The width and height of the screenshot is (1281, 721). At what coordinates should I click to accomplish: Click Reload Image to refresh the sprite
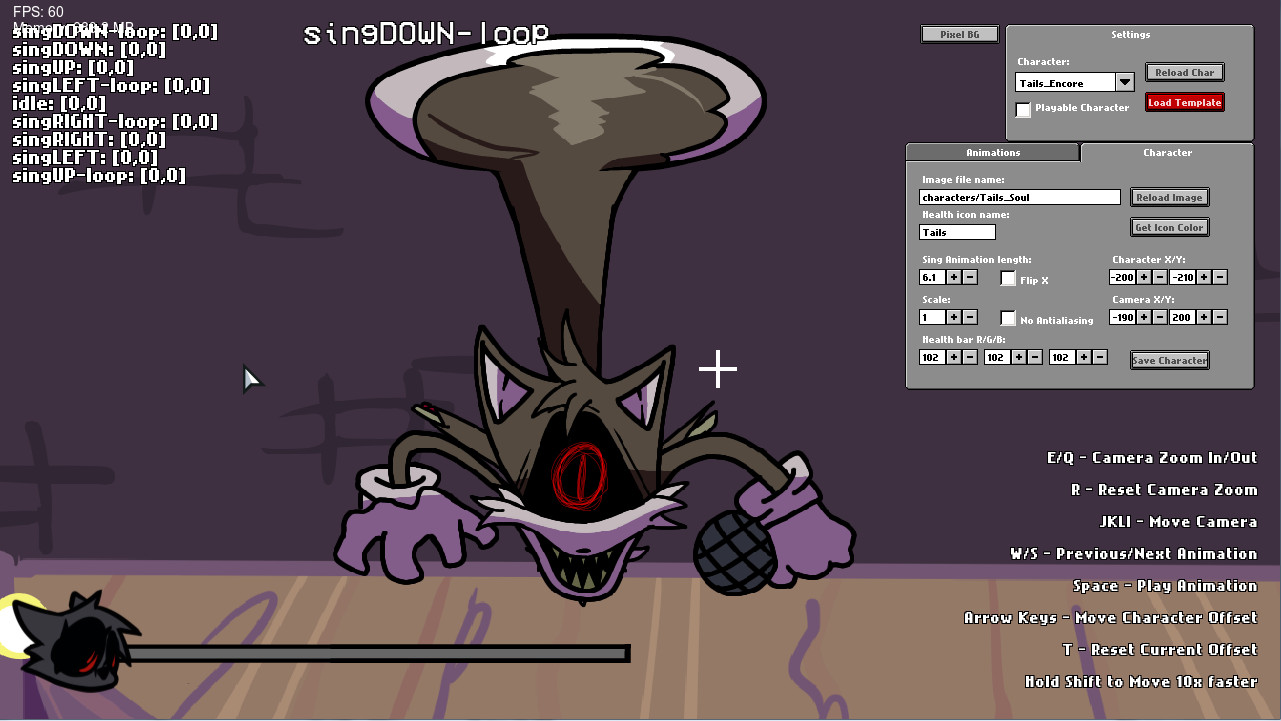1169,197
